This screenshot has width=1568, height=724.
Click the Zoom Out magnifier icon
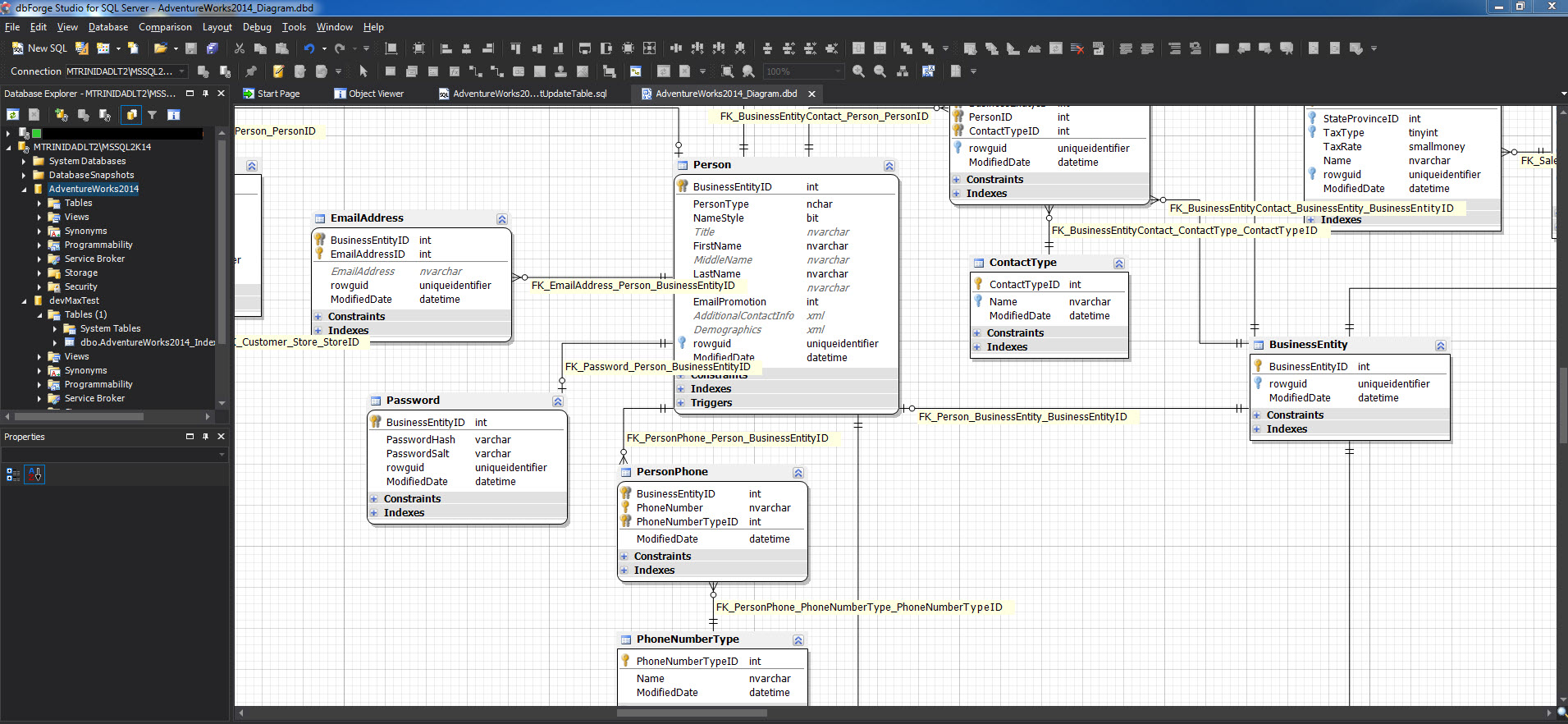(x=880, y=71)
